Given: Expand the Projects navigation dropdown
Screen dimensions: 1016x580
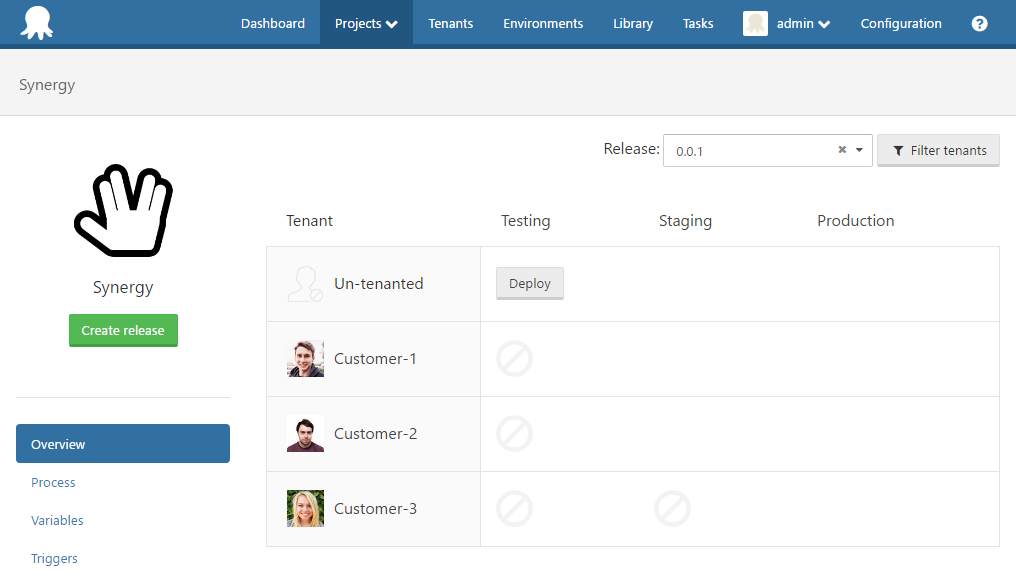Looking at the screenshot, I should [366, 23].
